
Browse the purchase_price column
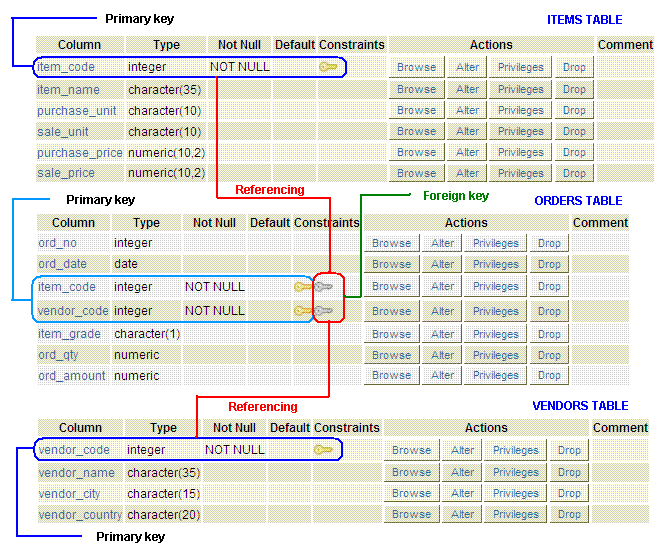417,152
